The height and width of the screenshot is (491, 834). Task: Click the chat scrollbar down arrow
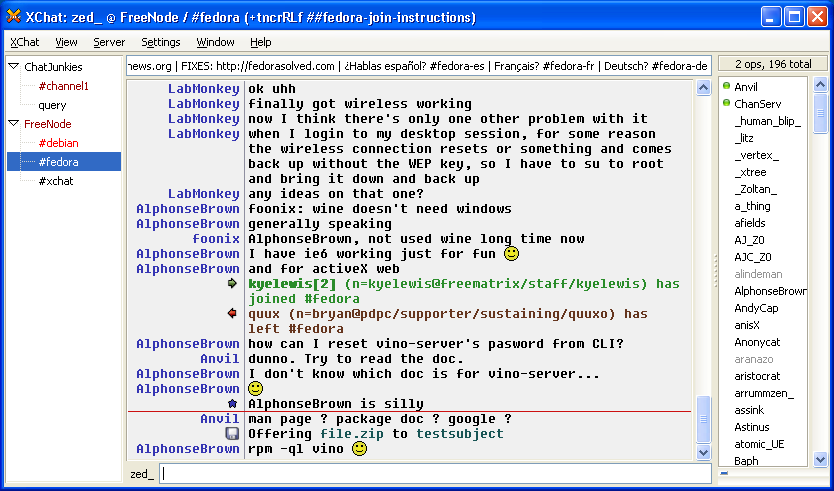click(703, 453)
